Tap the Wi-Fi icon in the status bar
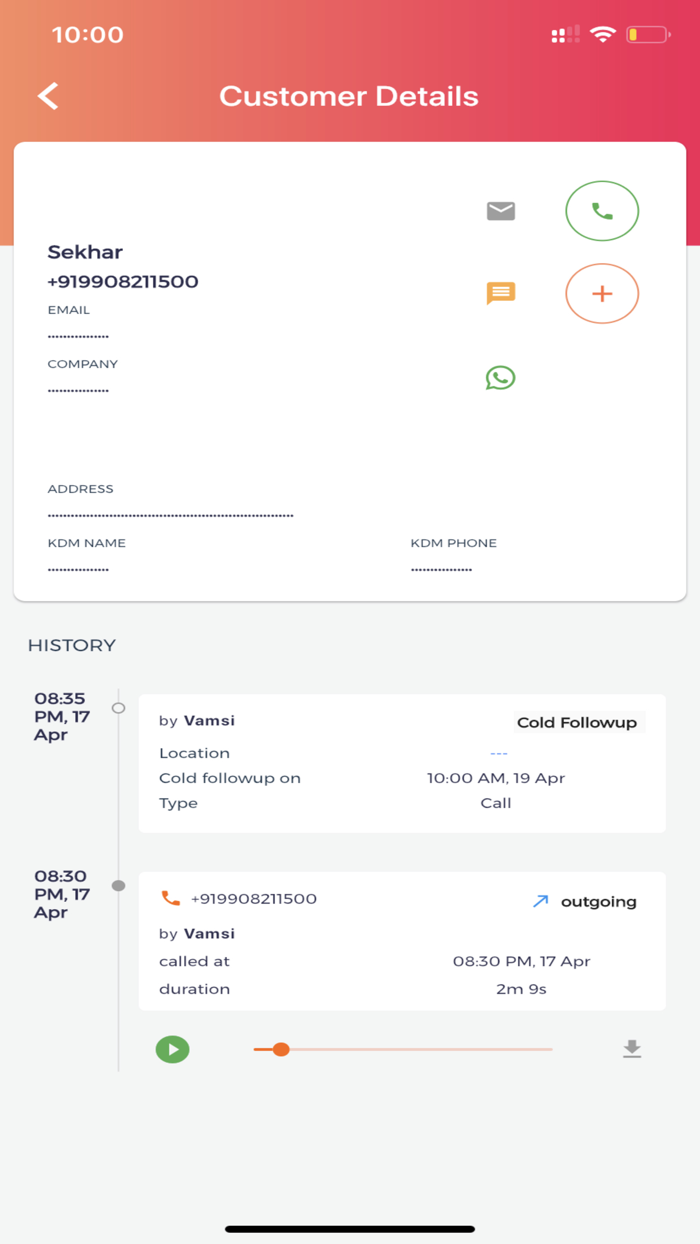This screenshot has height=1244, width=700. pyautogui.click(x=601, y=33)
